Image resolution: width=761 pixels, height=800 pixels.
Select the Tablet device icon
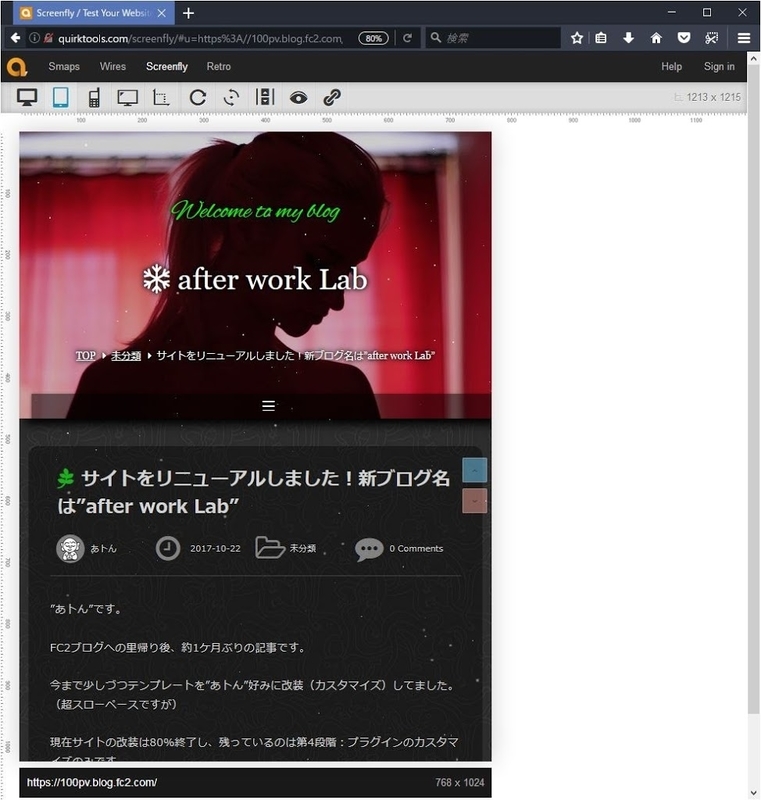(x=61, y=97)
